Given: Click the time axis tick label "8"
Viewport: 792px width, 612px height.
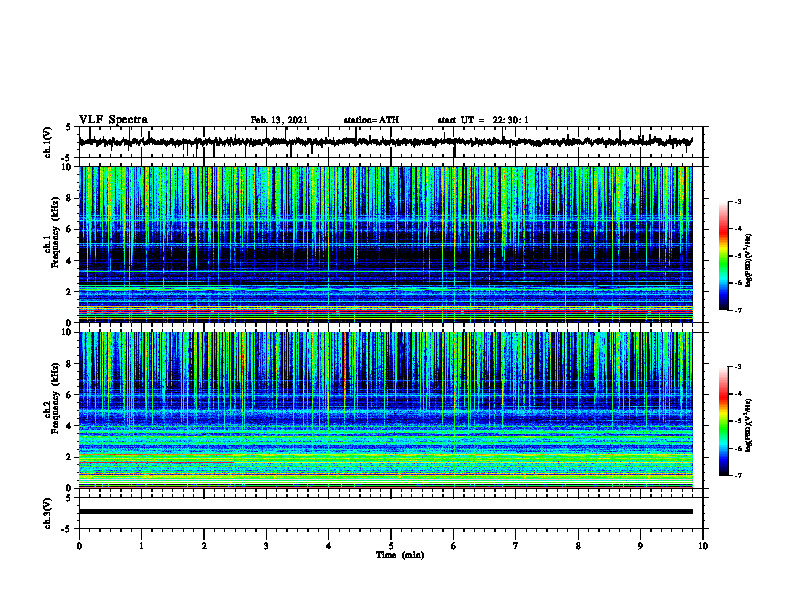Looking at the screenshot, I should click(x=578, y=546).
